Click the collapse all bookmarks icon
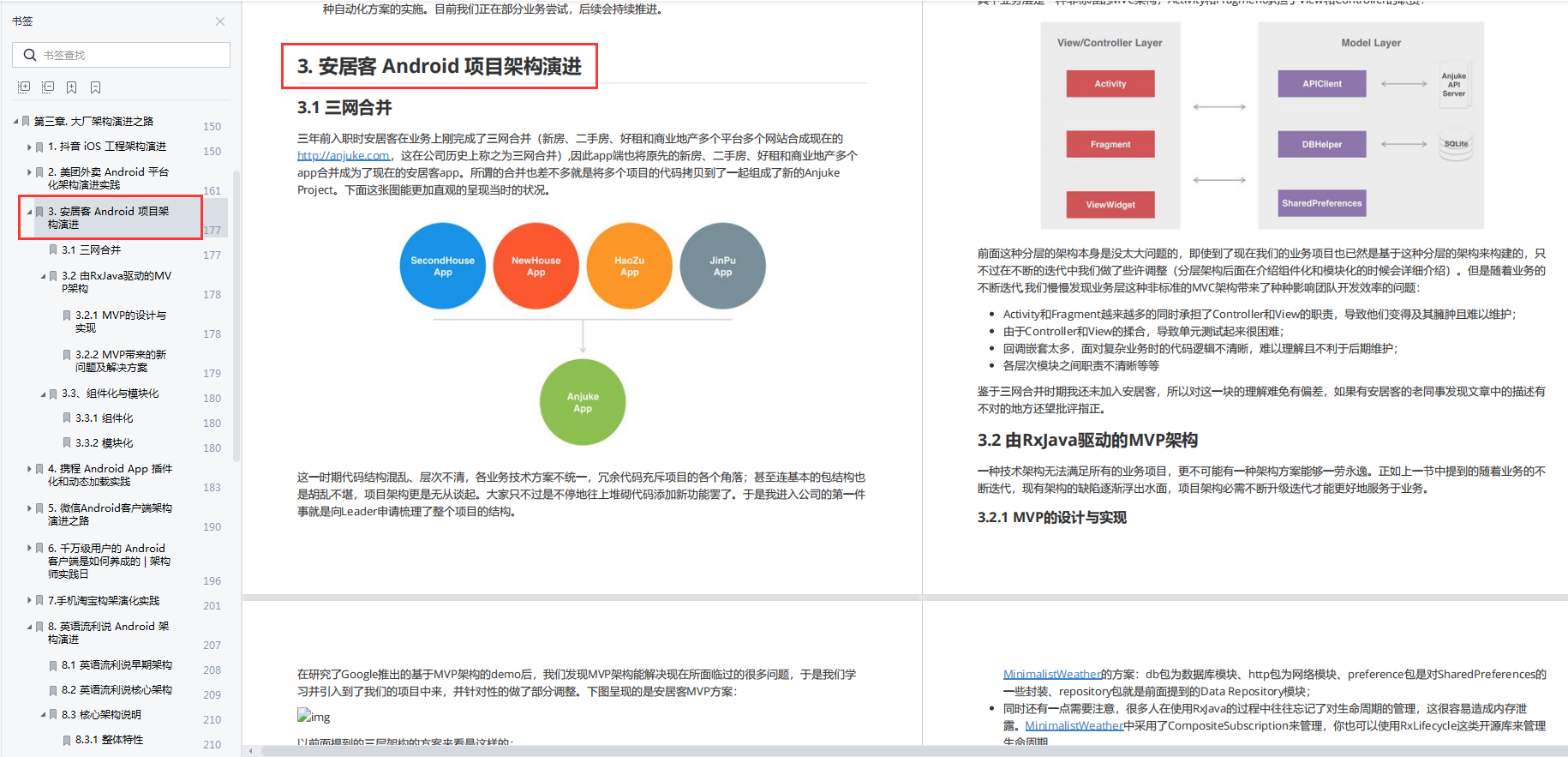This screenshot has width=1568, height=757. pyautogui.click(x=48, y=87)
